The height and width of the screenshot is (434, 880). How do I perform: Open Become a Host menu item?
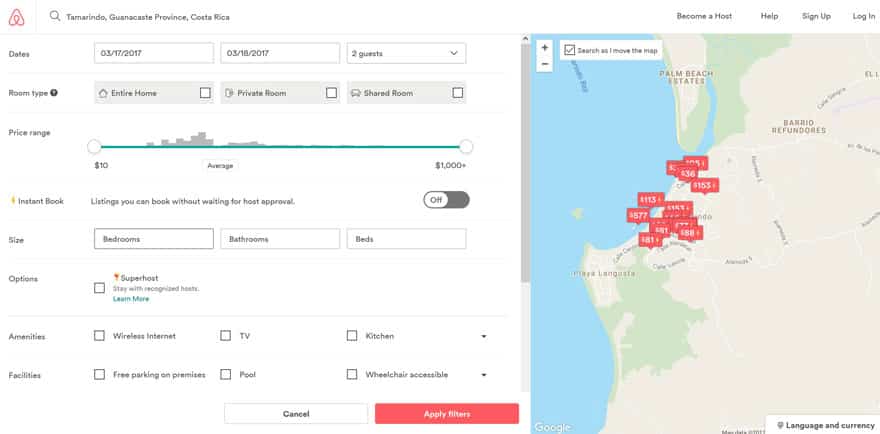coord(704,16)
